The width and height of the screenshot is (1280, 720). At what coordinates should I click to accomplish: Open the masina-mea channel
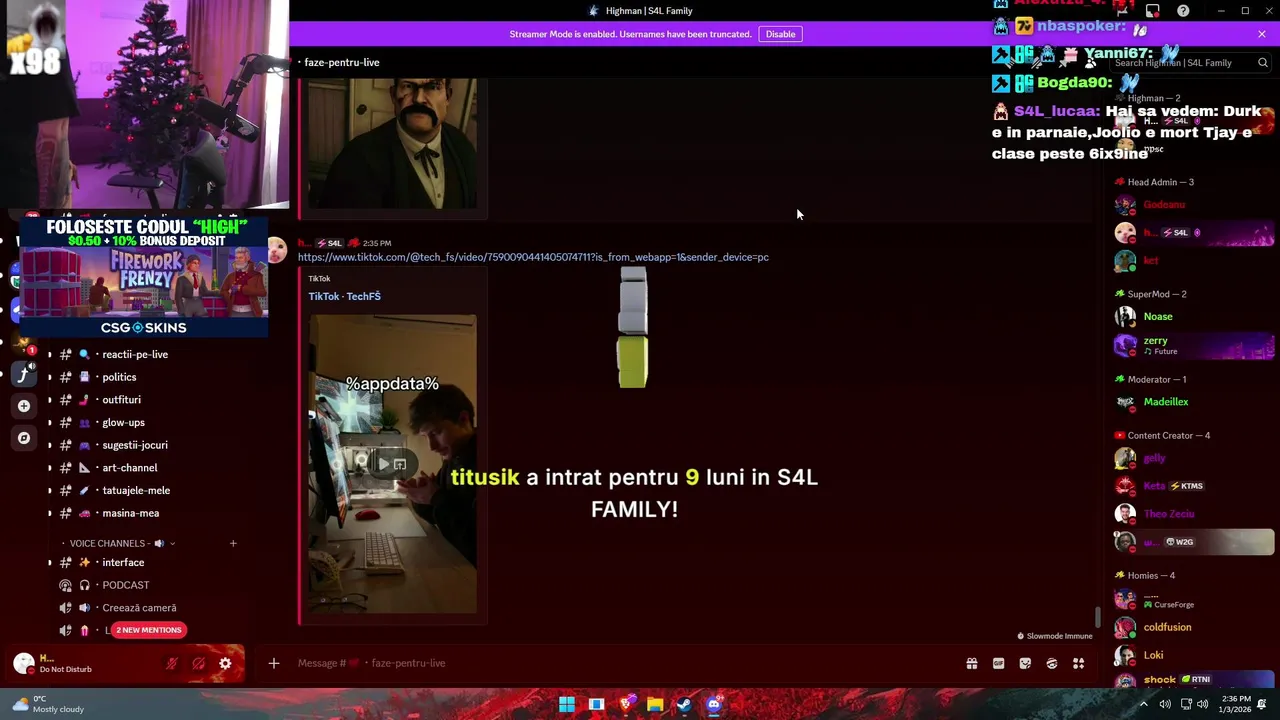(x=130, y=513)
